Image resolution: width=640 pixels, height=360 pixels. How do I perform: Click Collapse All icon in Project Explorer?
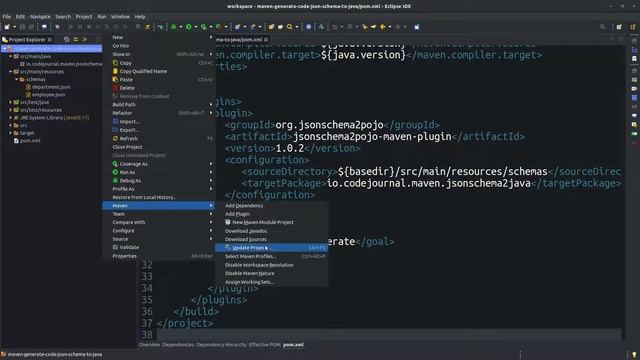point(67,40)
